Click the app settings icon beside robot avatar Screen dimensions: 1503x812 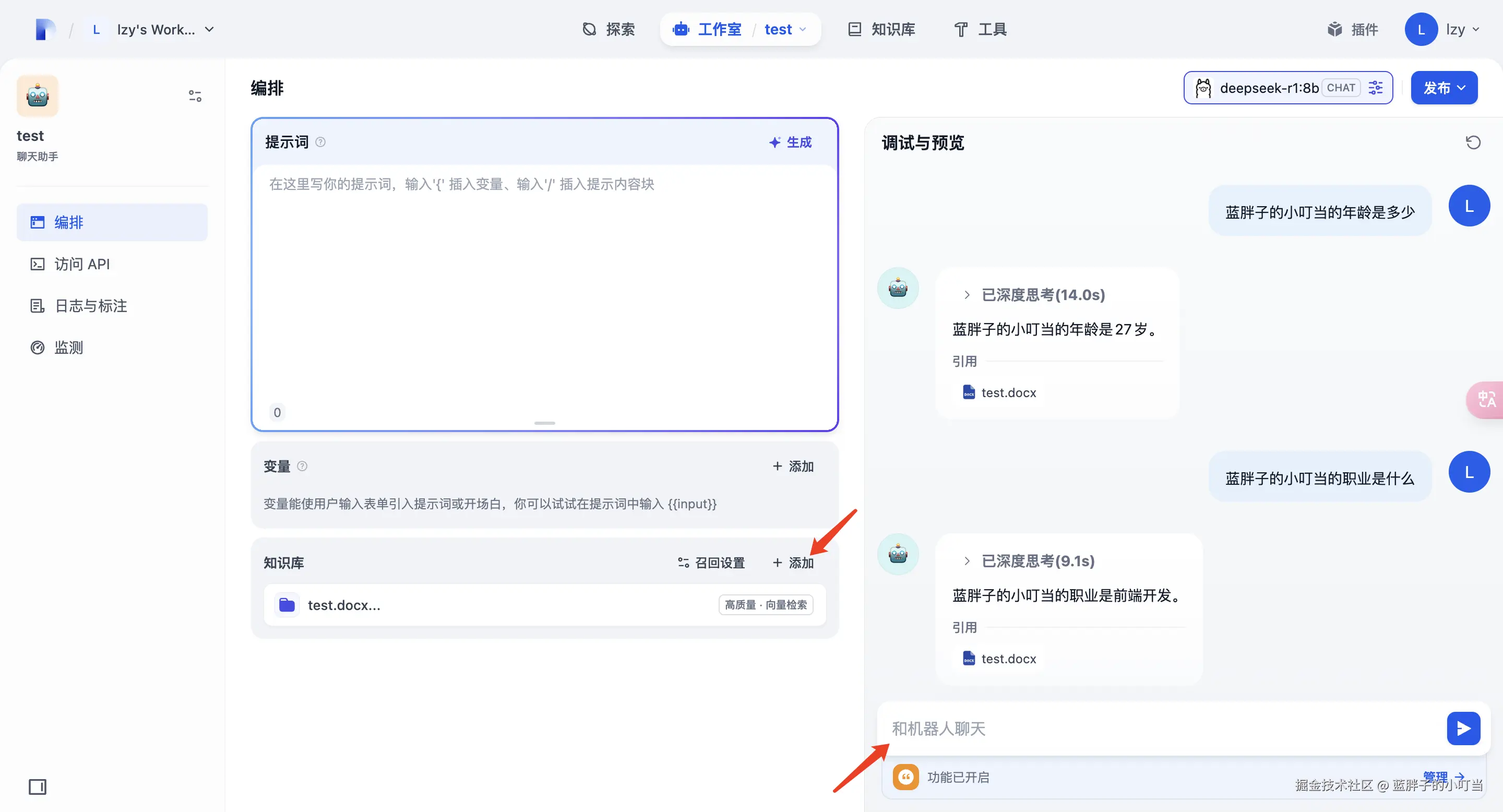[x=195, y=95]
